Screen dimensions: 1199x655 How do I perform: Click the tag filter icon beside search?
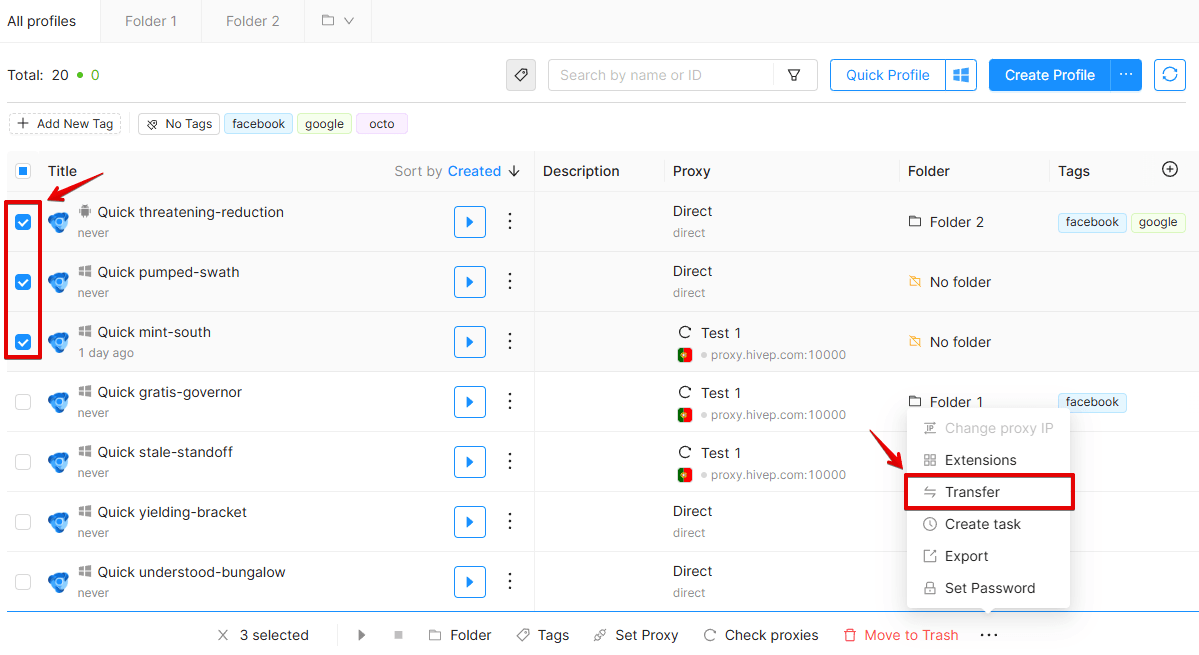click(521, 75)
